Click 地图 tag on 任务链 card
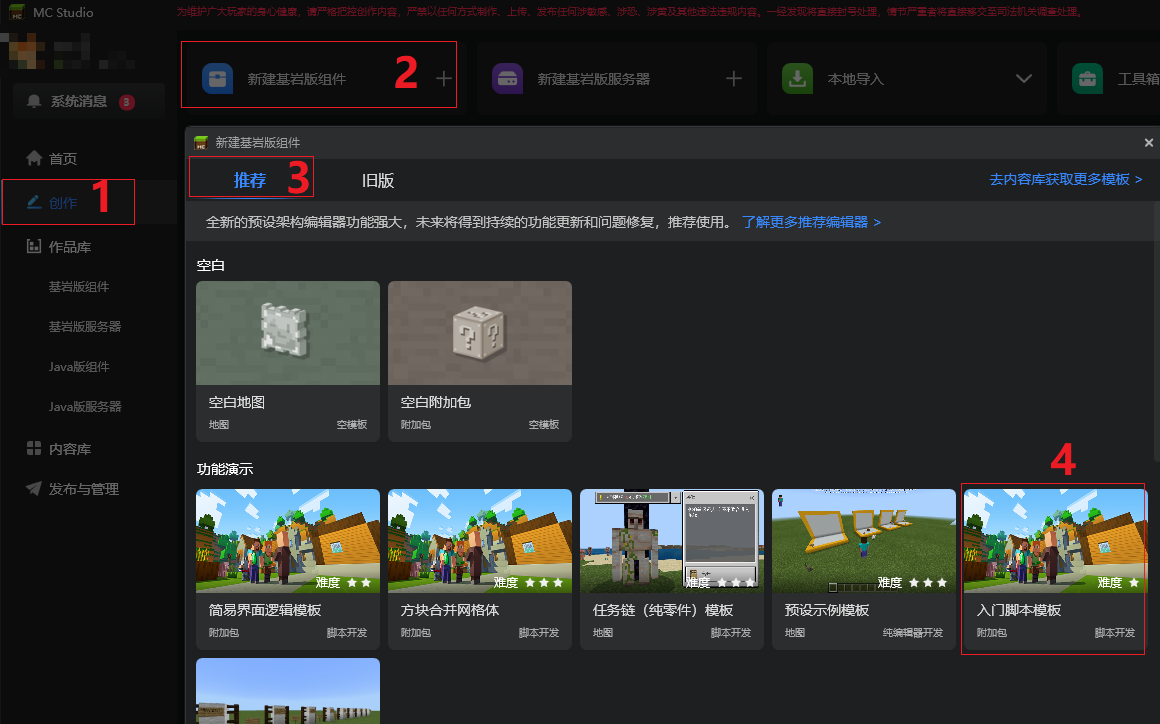Image resolution: width=1160 pixels, height=724 pixels. [x=603, y=632]
